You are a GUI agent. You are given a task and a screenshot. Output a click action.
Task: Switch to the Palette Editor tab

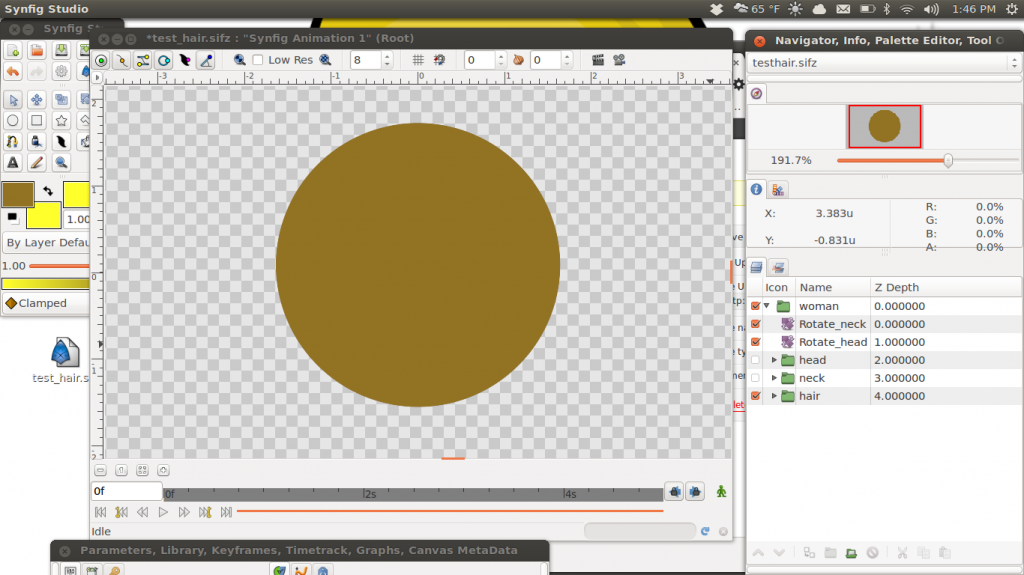(778, 189)
